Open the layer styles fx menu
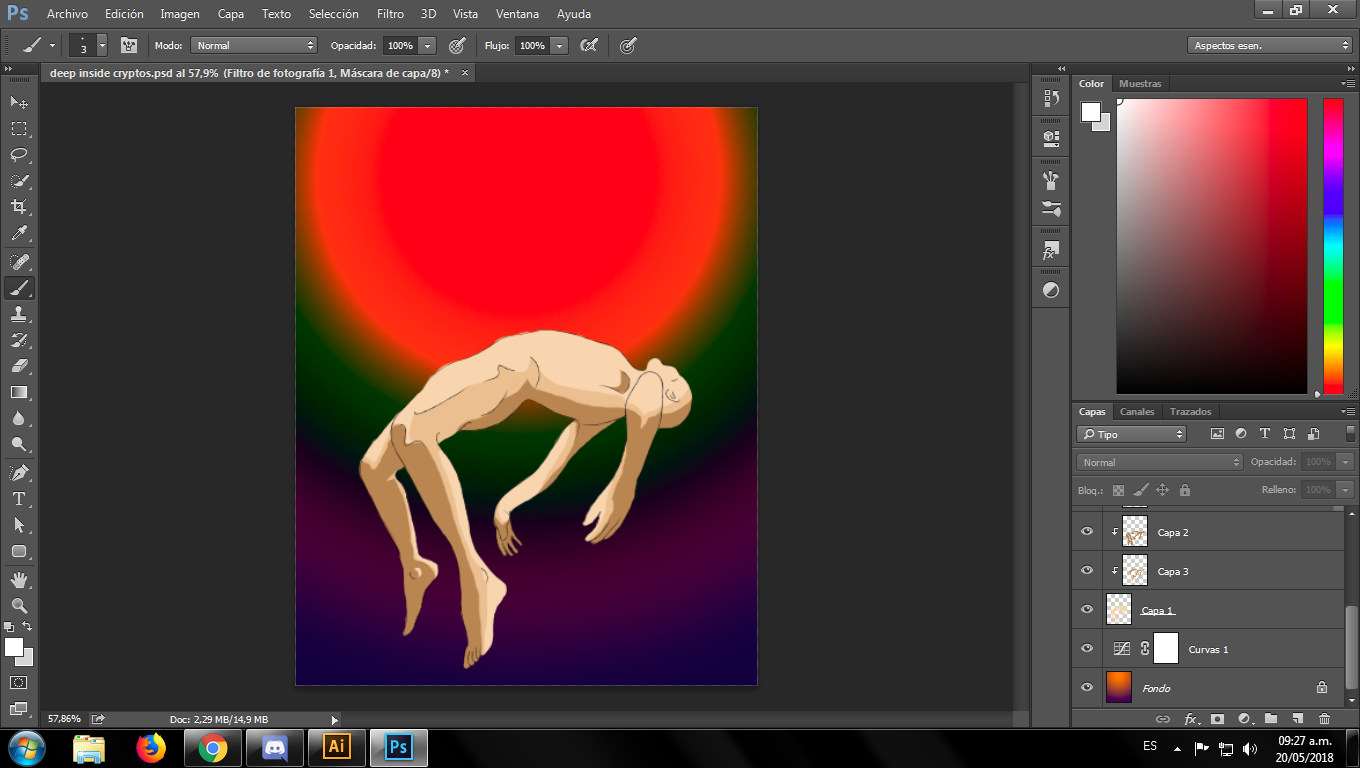 (x=1191, y=718)
